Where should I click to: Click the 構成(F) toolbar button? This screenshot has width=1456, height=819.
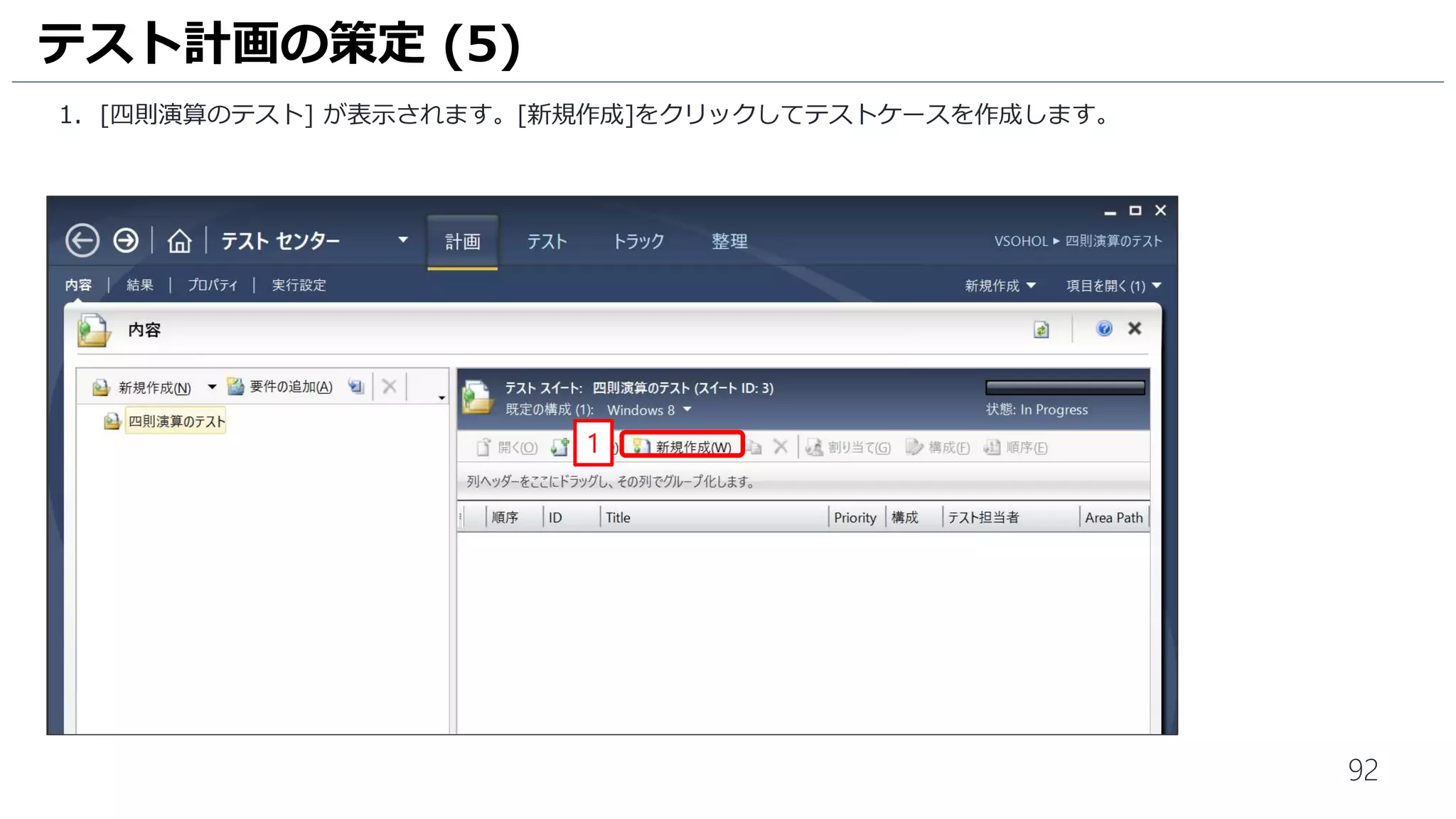937,447
